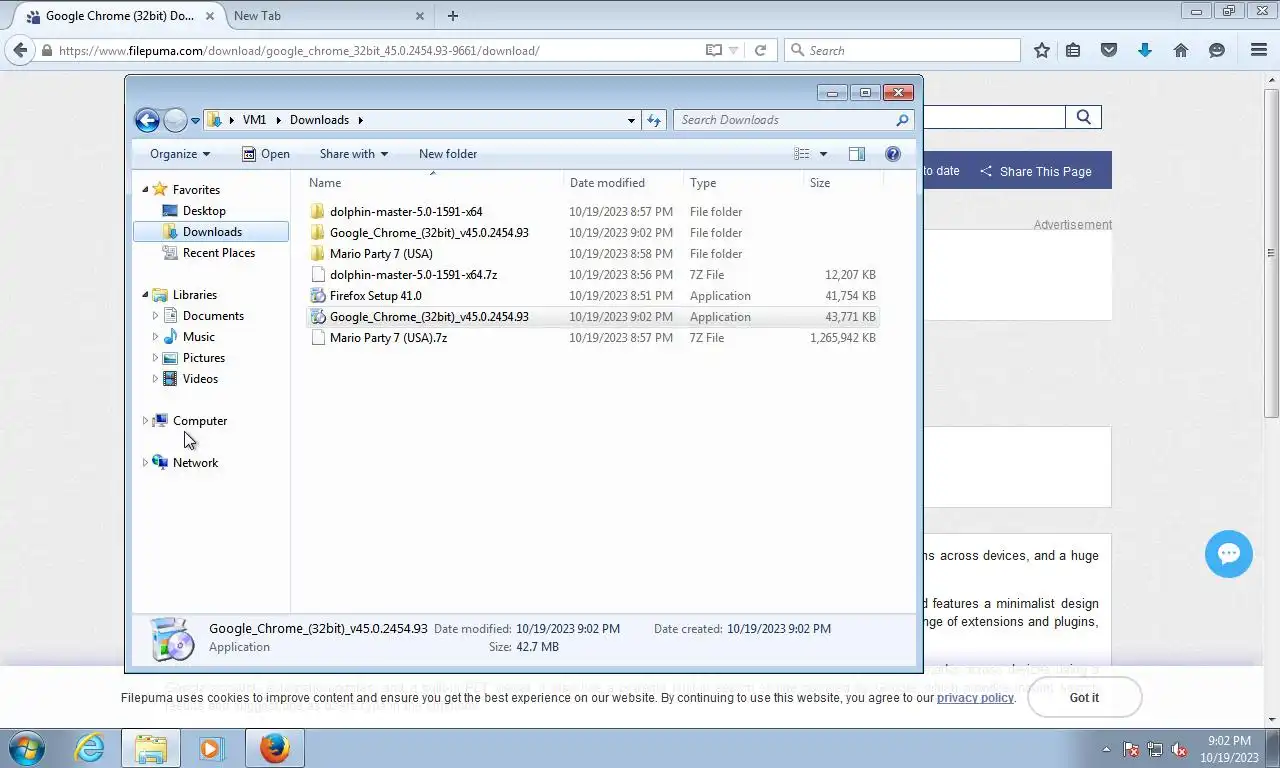Open the Organize menu

pos(180,154)
